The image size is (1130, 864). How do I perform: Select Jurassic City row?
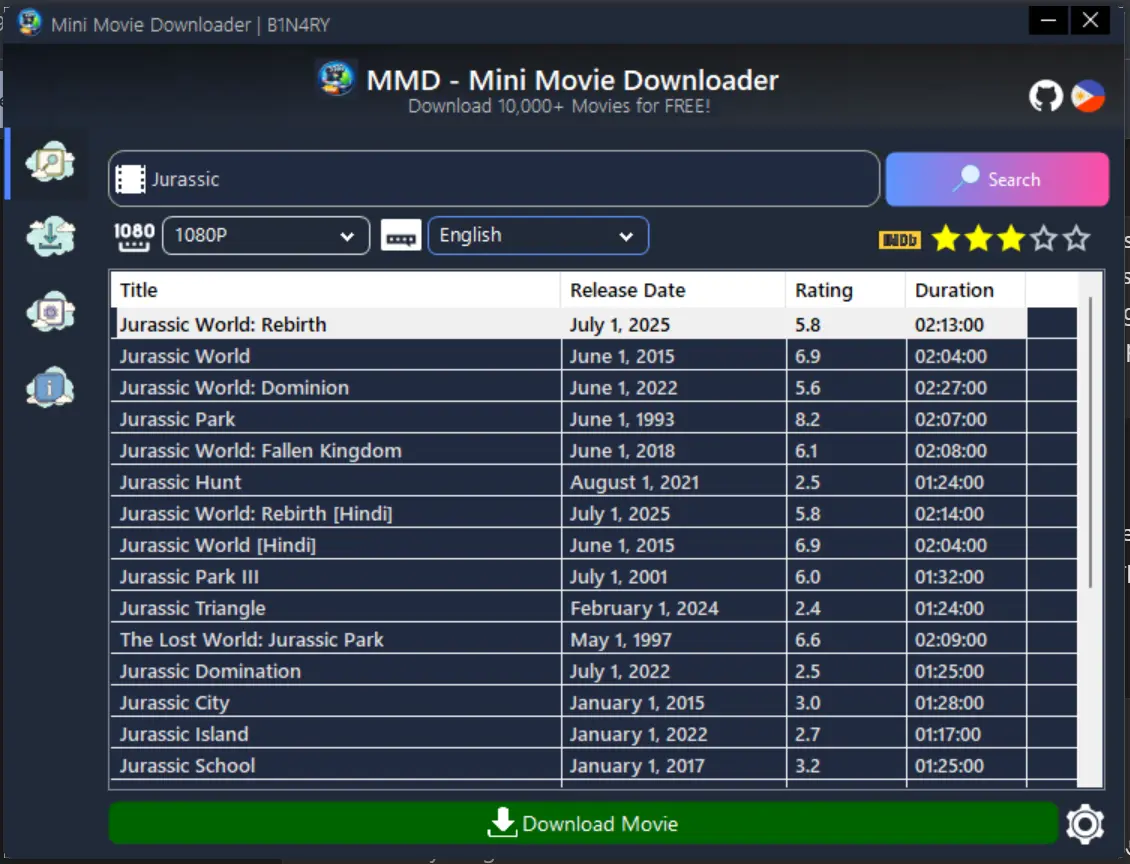[594, 703]
